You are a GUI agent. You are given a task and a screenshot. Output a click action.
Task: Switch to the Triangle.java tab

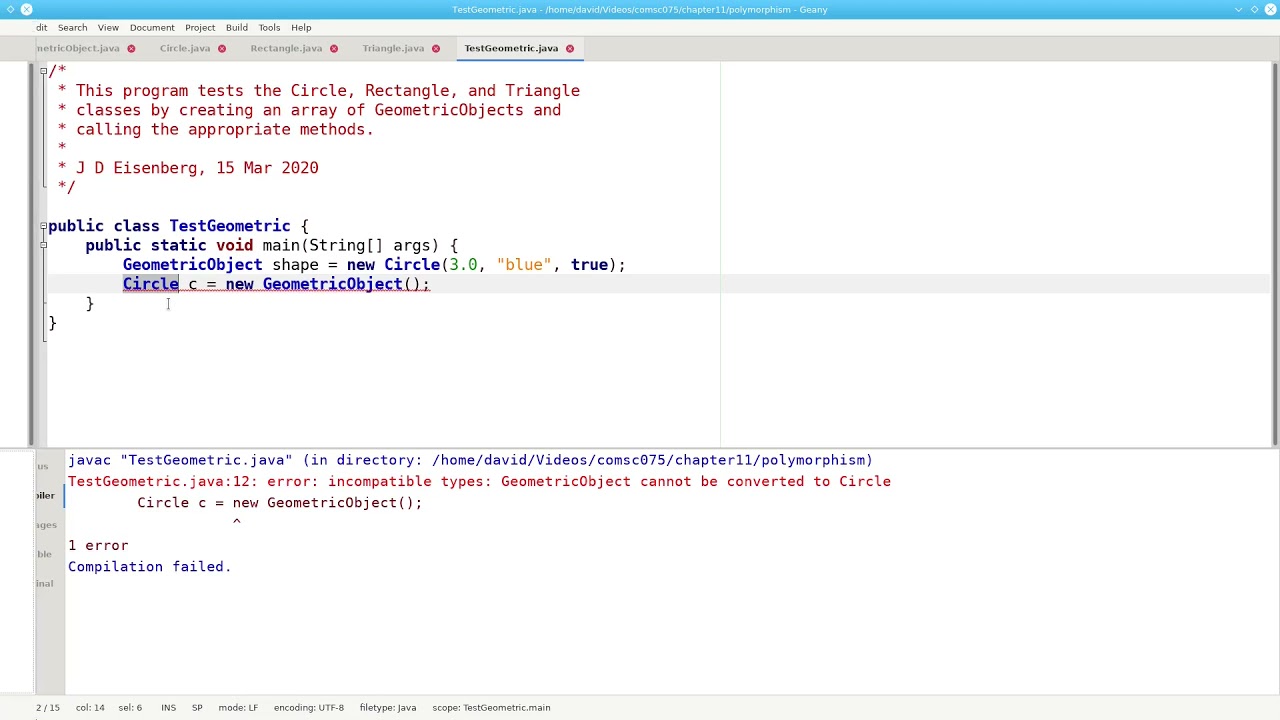(393, 48)
